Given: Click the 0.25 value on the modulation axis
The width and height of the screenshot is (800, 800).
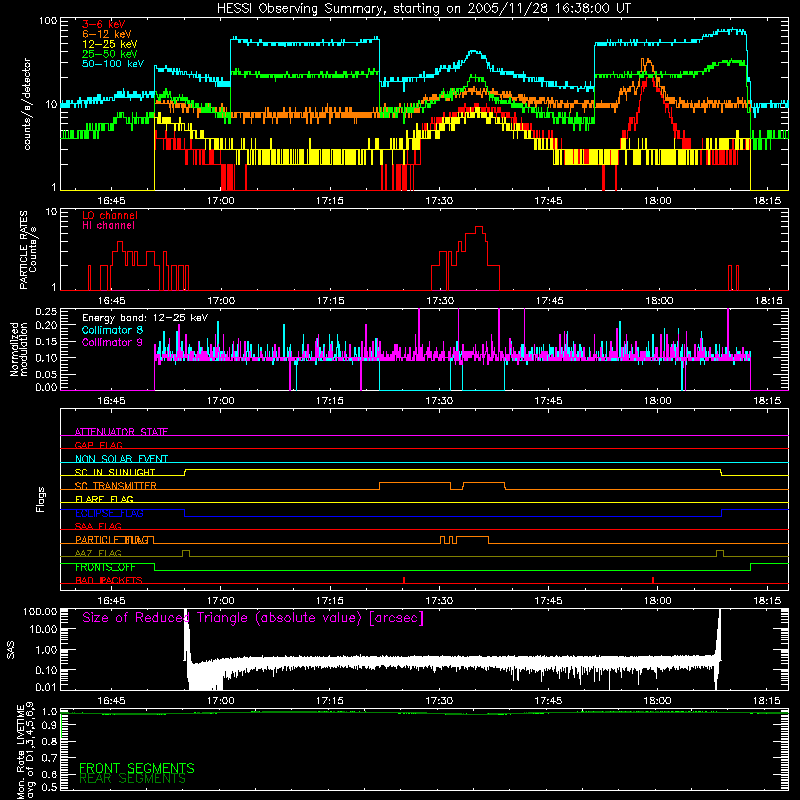Looking at the screenshot, I should click(46, 311).
